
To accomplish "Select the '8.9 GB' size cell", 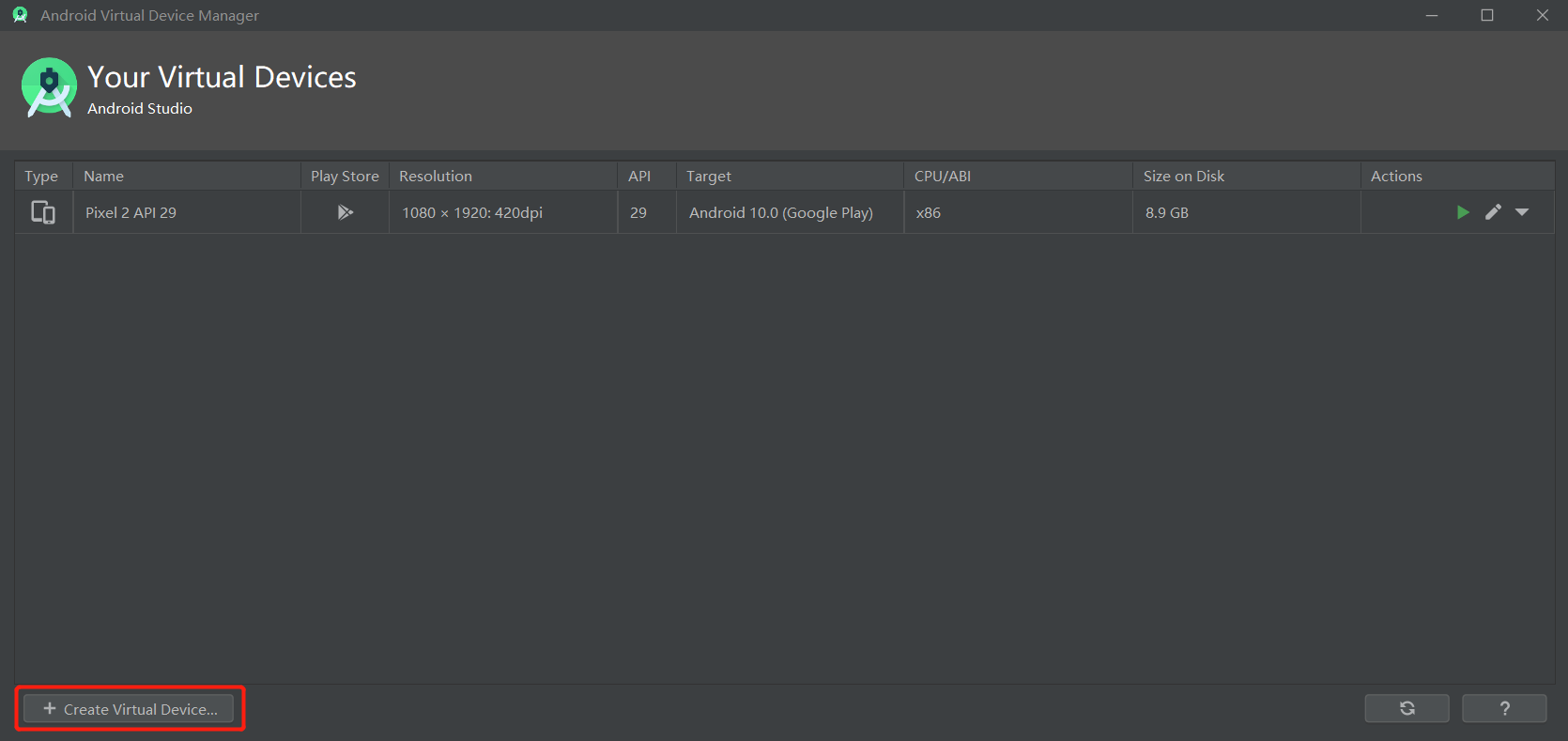I will [1247, 212].
